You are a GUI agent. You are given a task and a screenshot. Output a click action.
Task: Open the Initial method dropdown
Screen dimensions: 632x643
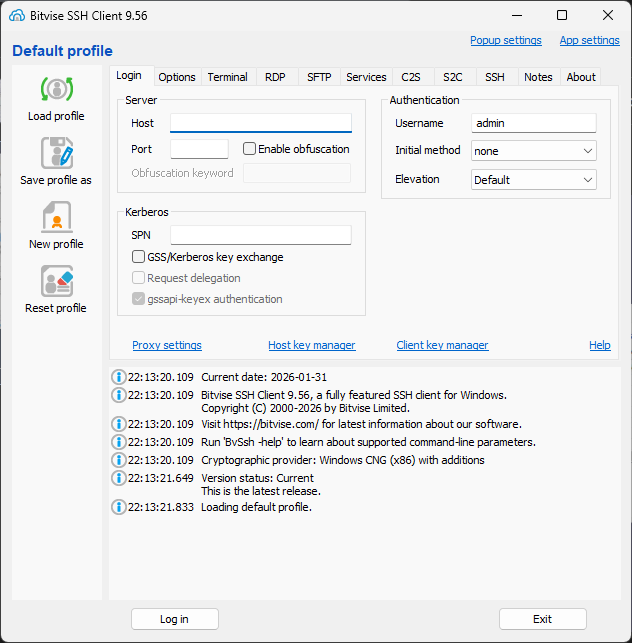tap(534, 150)
